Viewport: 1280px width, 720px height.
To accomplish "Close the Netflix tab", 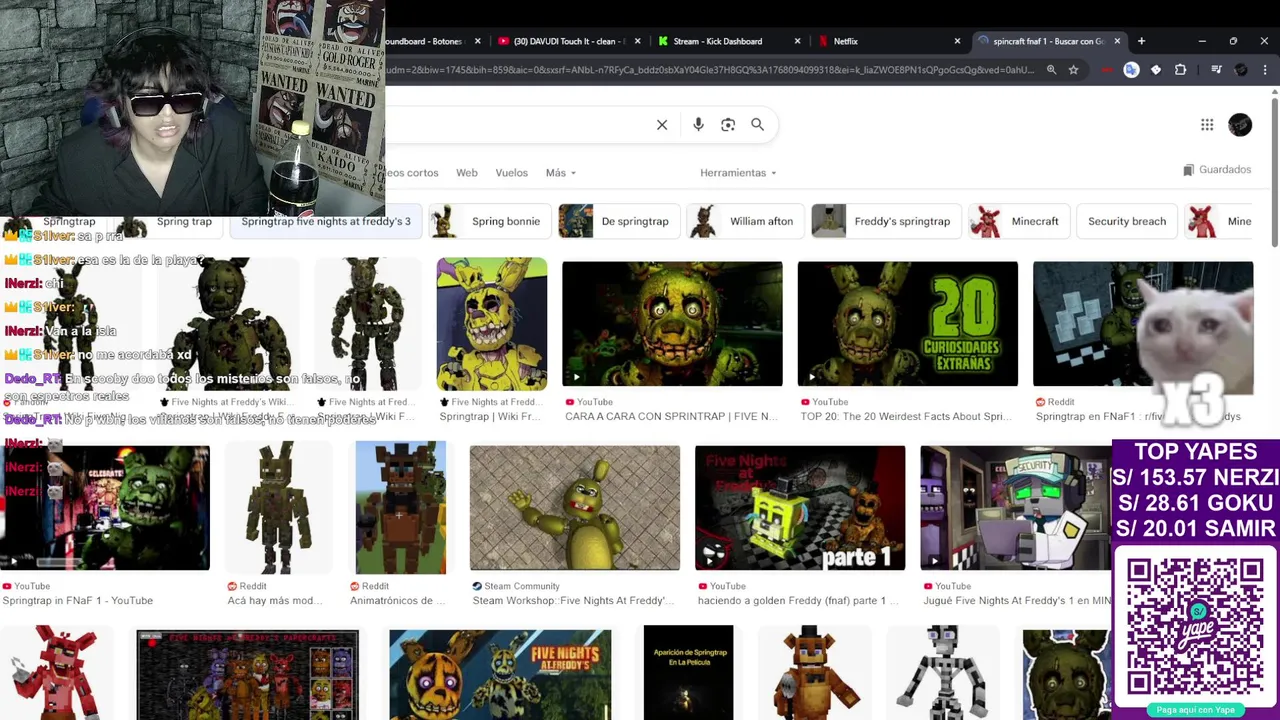I will (x=957, y=41).
